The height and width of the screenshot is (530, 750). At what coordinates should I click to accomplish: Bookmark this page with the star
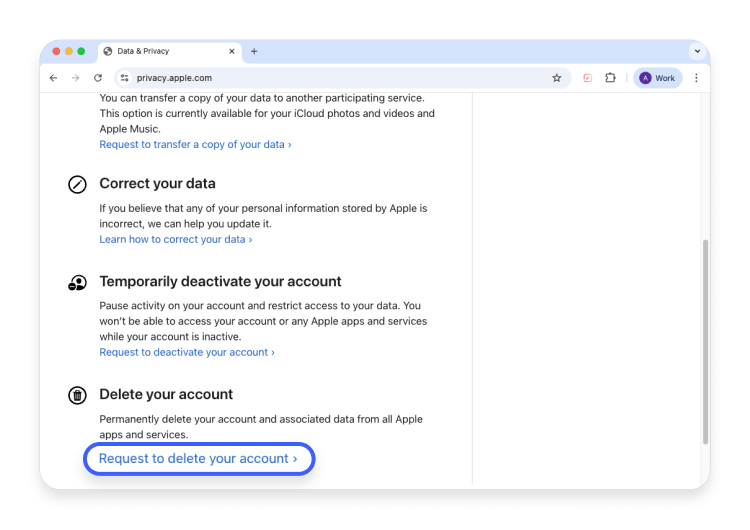click(x=556, y=78)
